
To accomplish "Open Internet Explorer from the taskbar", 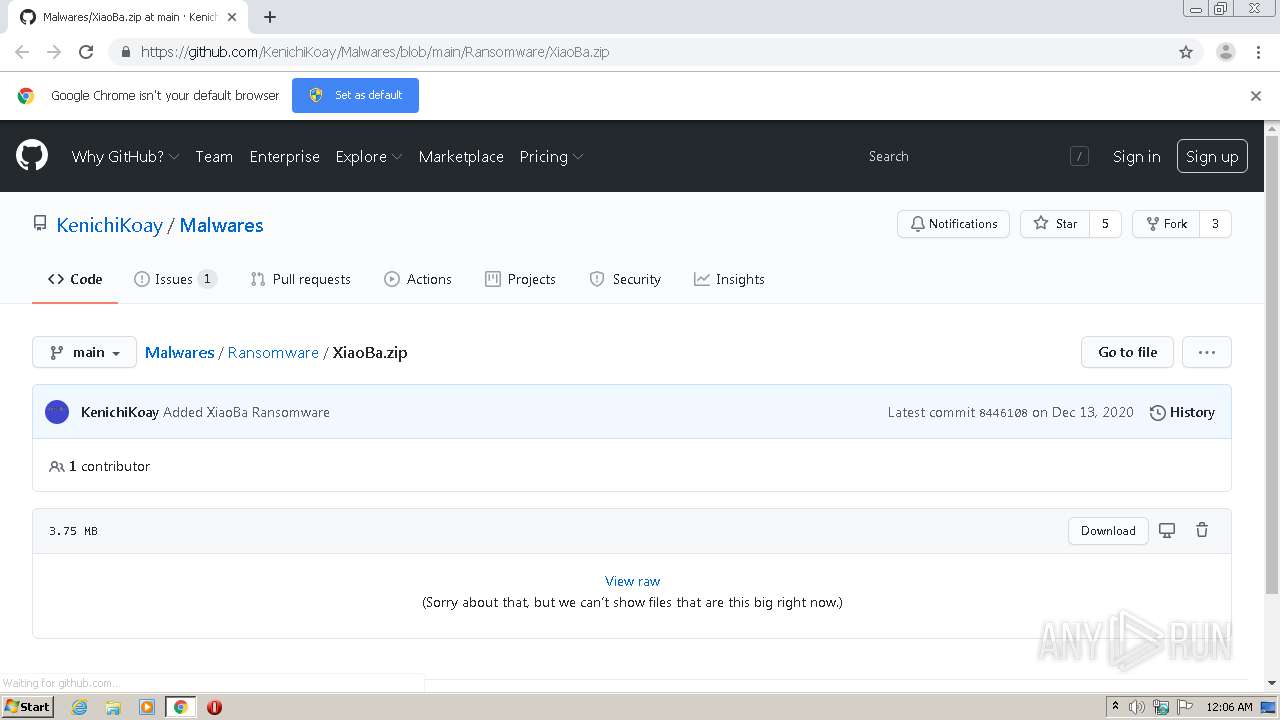I will pyautogui.click(x=79, y=707).
